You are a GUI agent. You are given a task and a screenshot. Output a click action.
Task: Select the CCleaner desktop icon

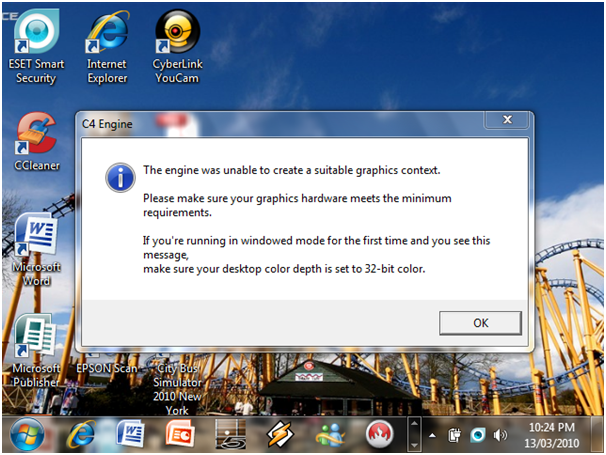[37, 141]
